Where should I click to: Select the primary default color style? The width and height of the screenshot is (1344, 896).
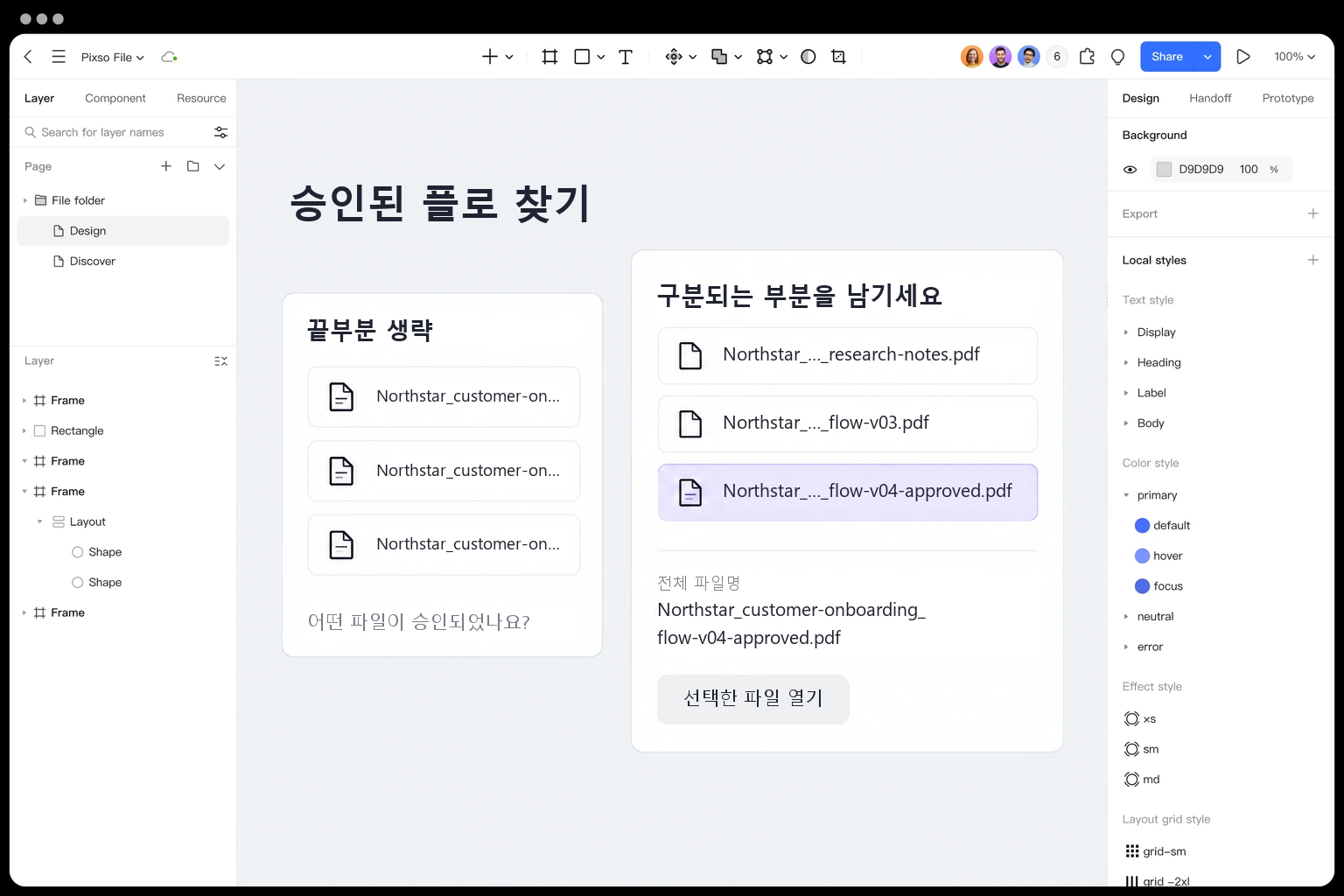(1162, 526)
